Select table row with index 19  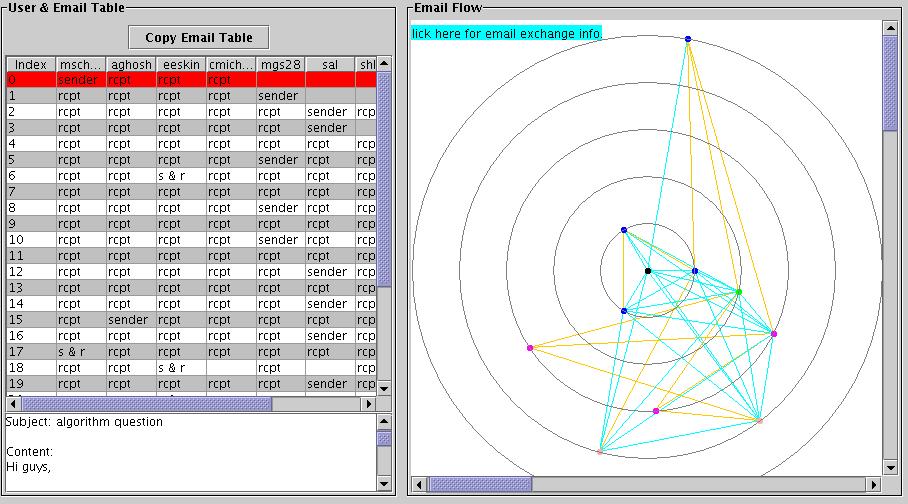point(191,384)
